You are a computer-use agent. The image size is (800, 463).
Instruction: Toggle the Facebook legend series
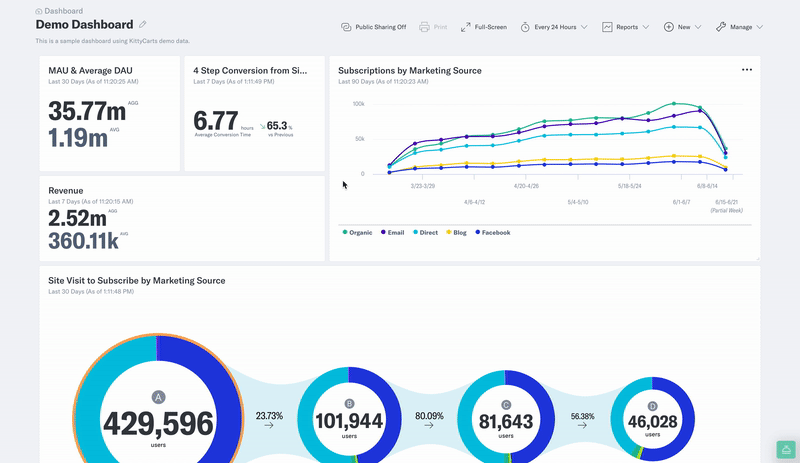(492, 232)
